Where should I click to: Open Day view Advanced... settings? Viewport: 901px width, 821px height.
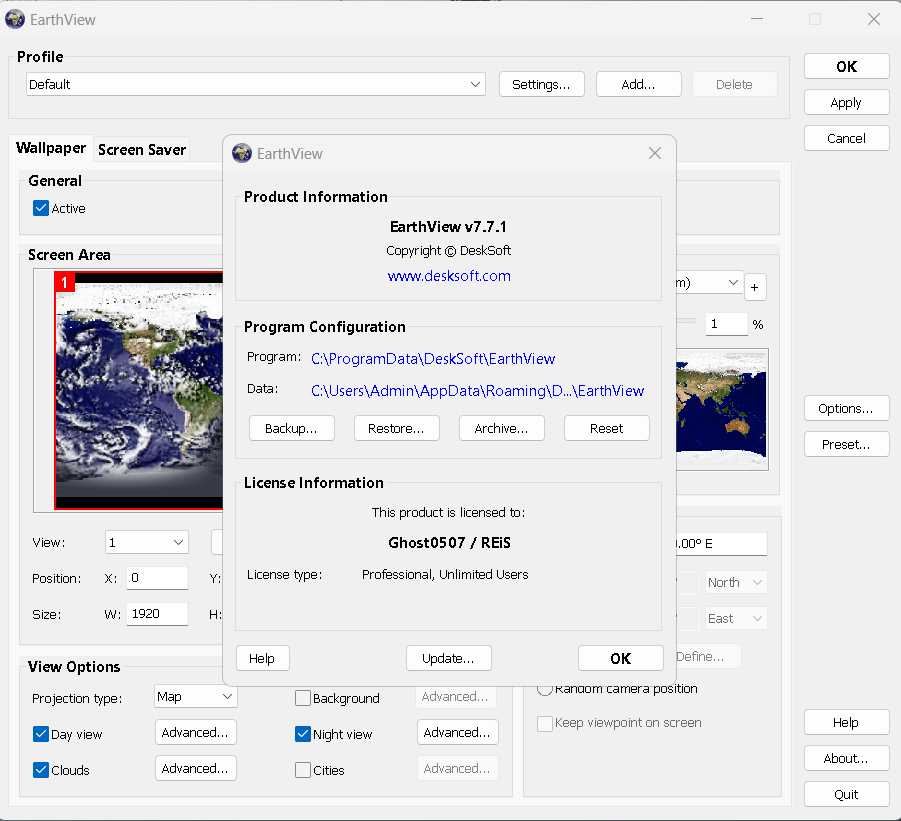(195, 733)
